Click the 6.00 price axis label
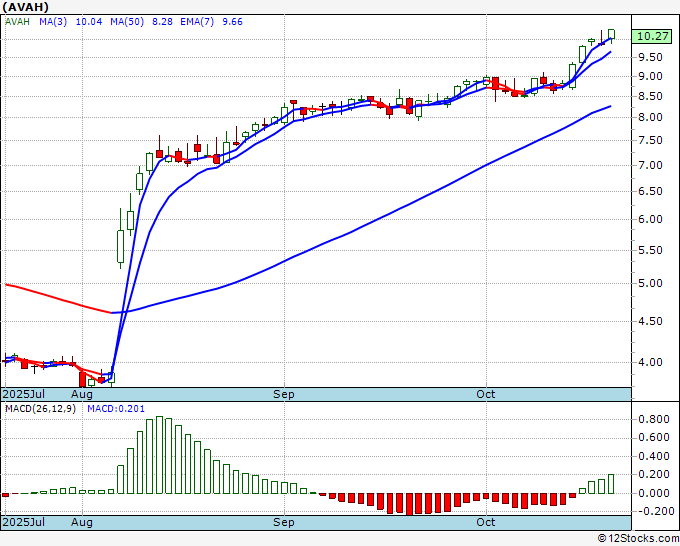 [650, 219]
